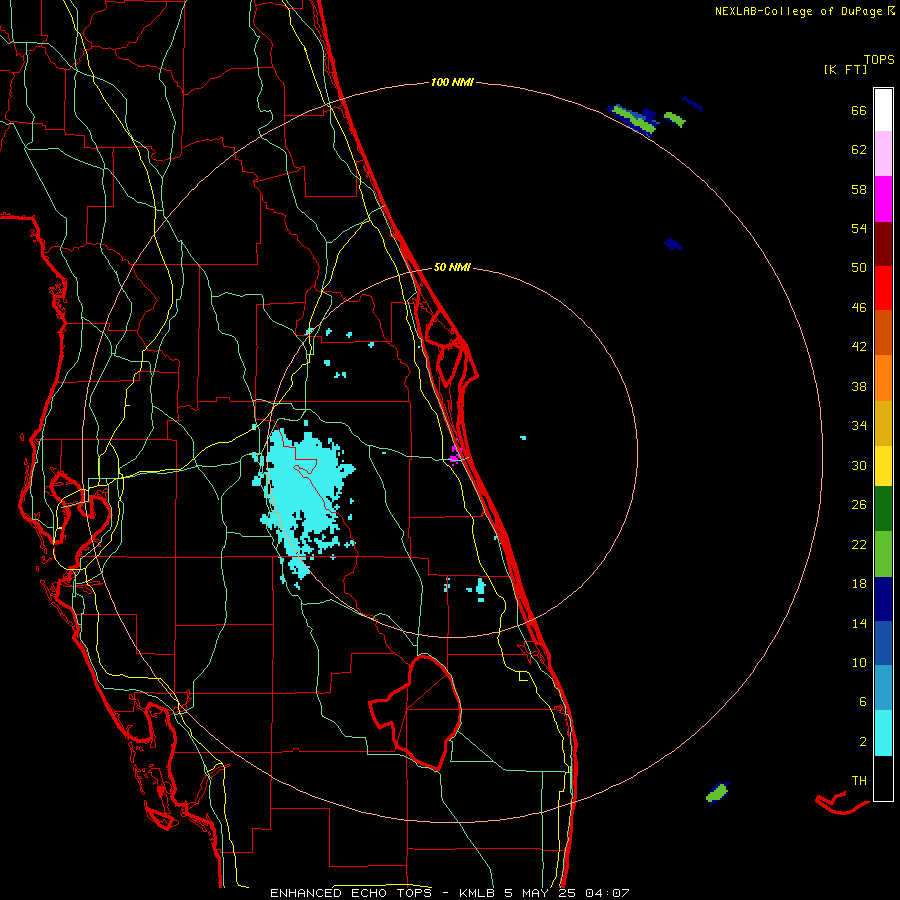Click the legend value 34
This screenshot has height=900, width=900.
pyautogui.click(x=859, y=425)
